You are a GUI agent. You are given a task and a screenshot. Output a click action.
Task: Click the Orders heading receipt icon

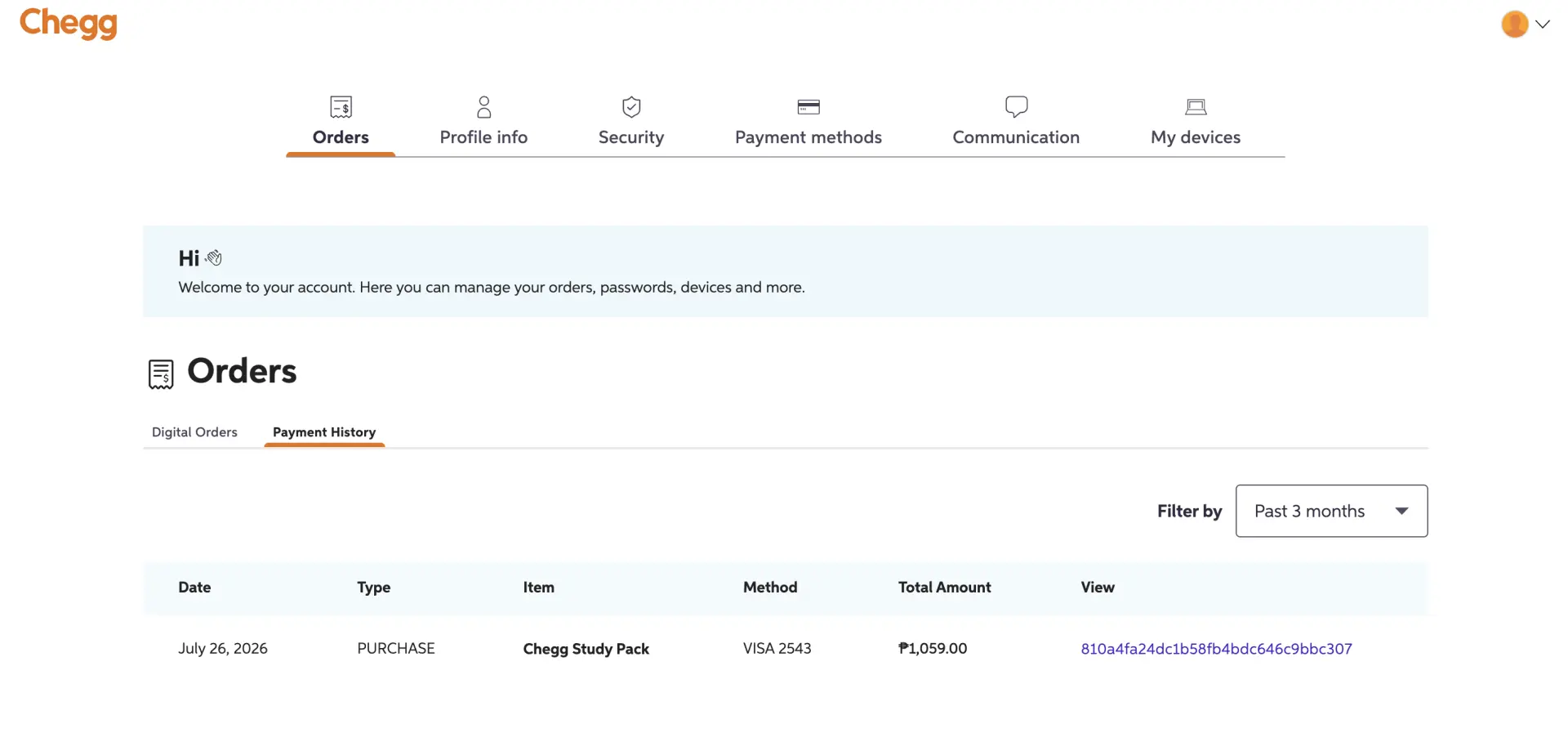click(161, 374)
